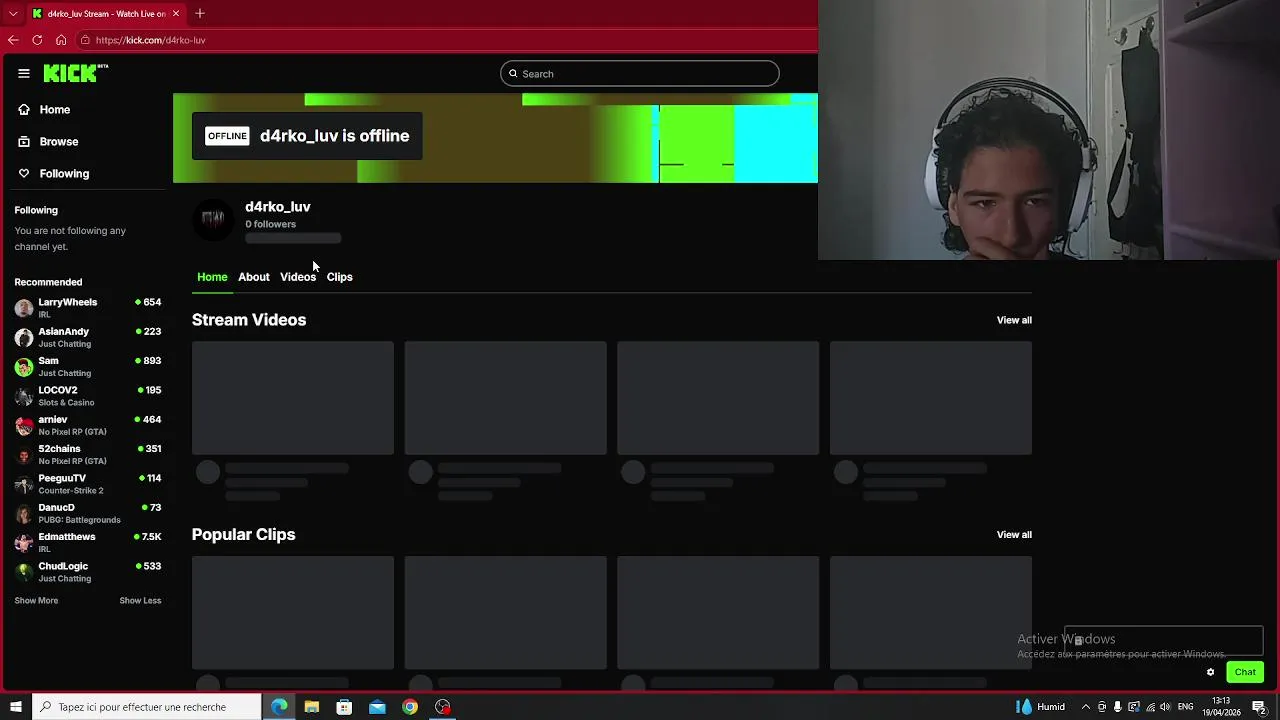Go back with browser back arrow
The image size is (1280, 720).
(x=13, y=40)
